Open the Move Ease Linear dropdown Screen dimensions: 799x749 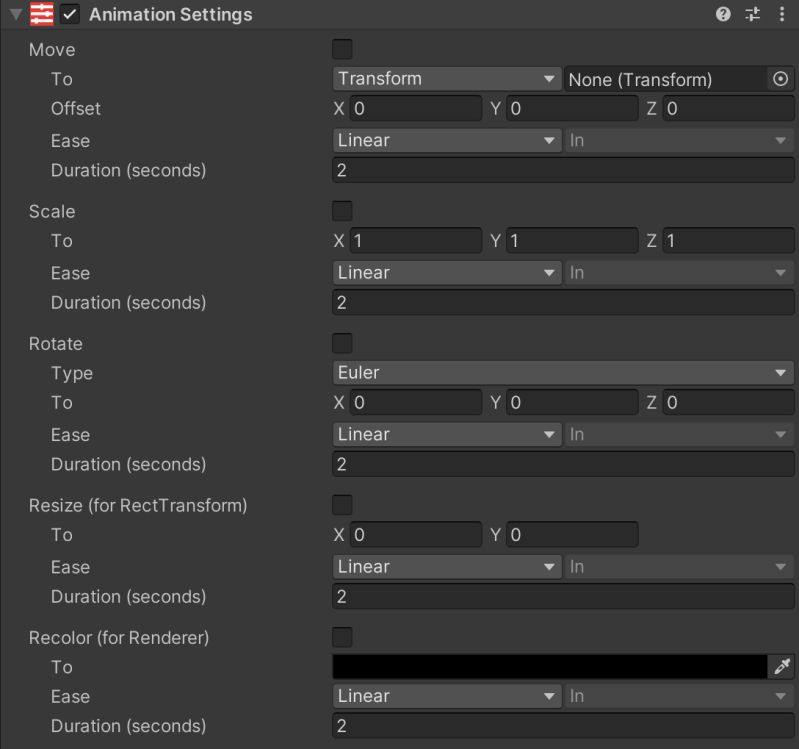[x=447, y=140]
